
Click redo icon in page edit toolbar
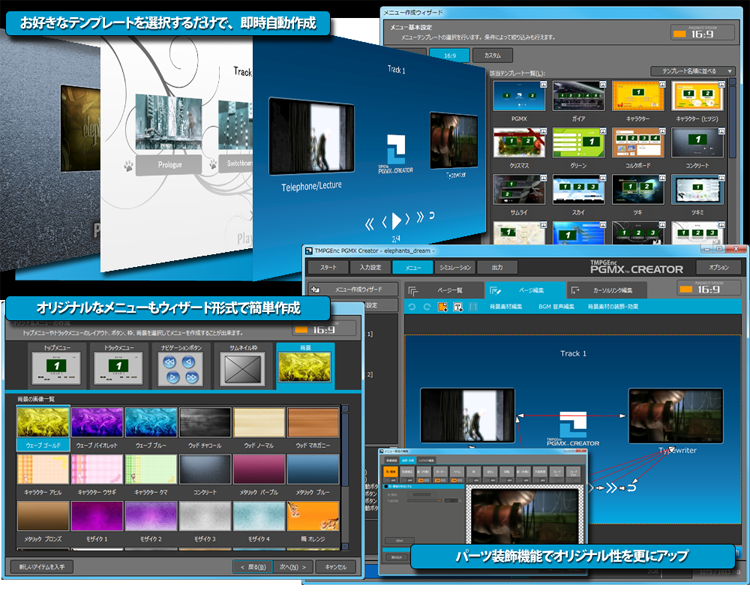[x=427, y=306]
